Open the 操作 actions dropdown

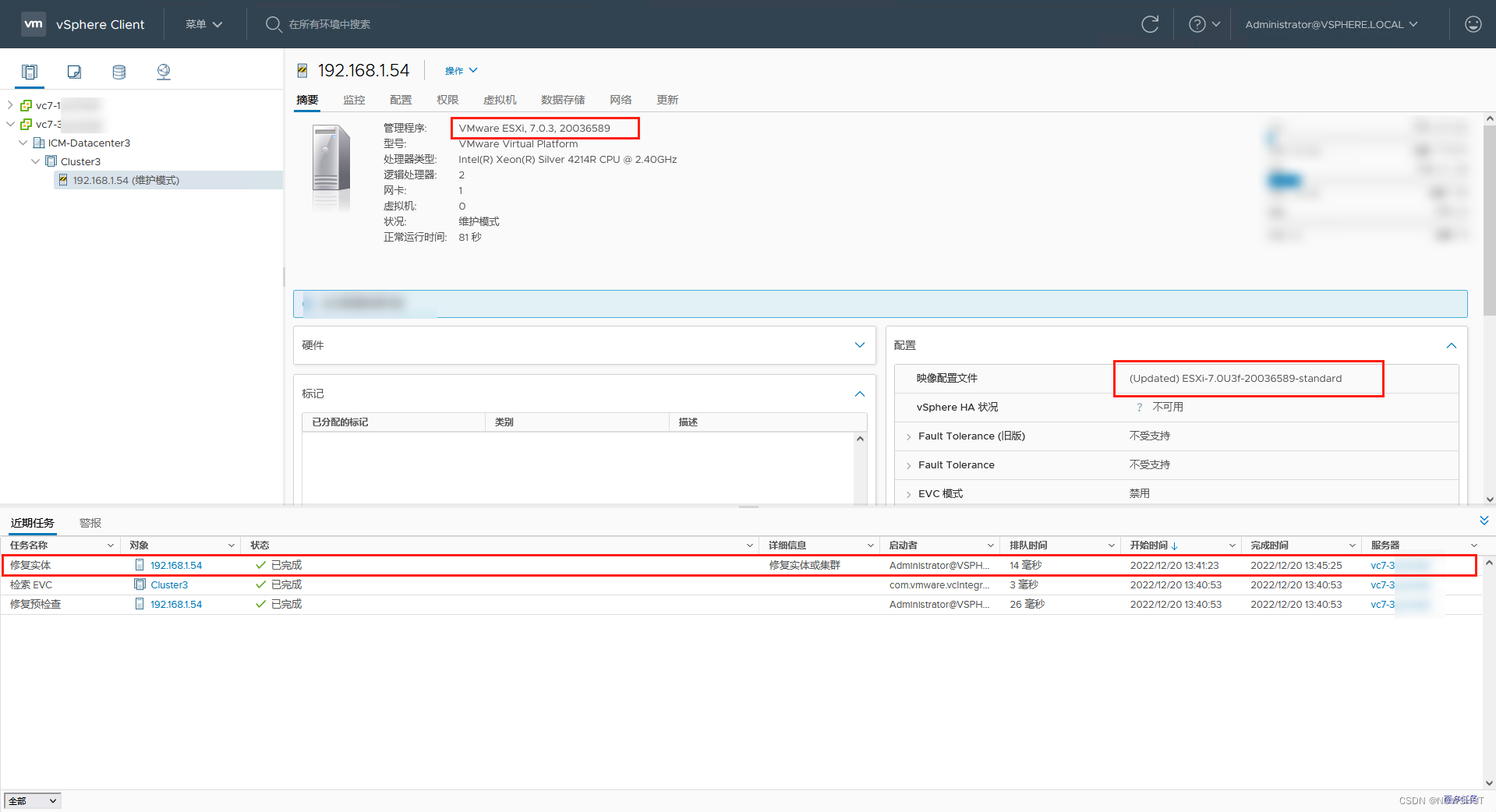(461, 71)
